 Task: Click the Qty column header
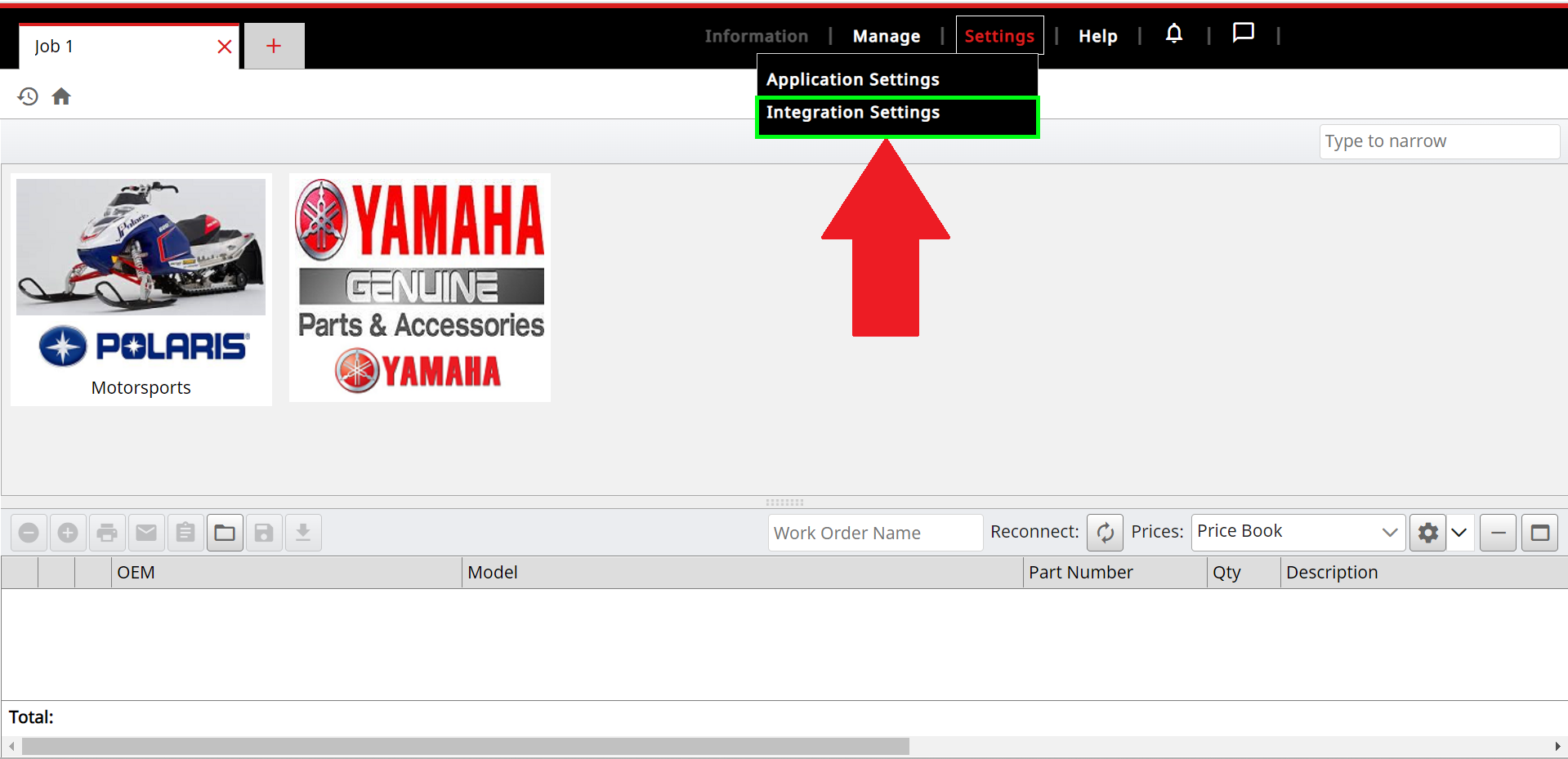[x=1244, y=573]
